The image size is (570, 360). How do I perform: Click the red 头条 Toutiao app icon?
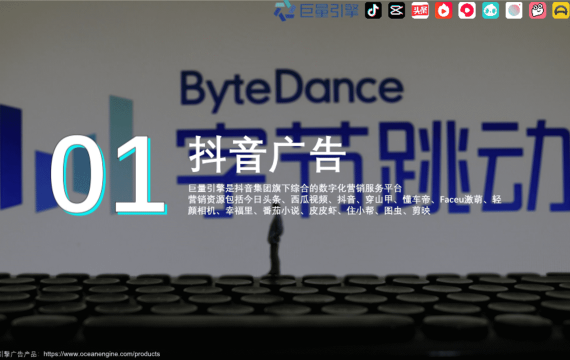point(420,10)
